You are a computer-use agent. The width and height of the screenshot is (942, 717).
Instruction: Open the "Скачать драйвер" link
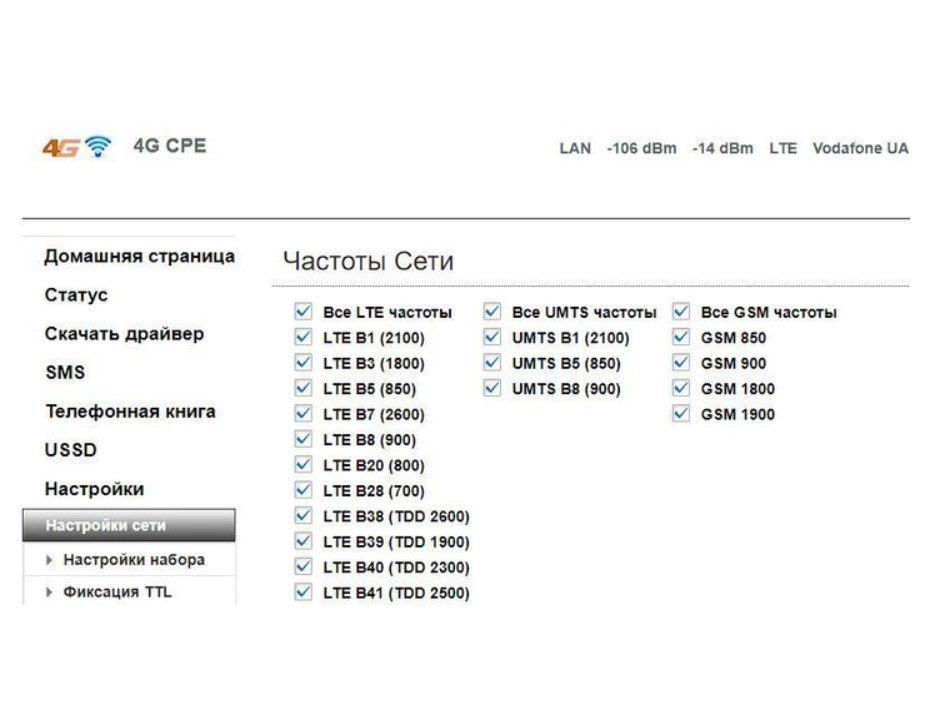tap(123, 334)
